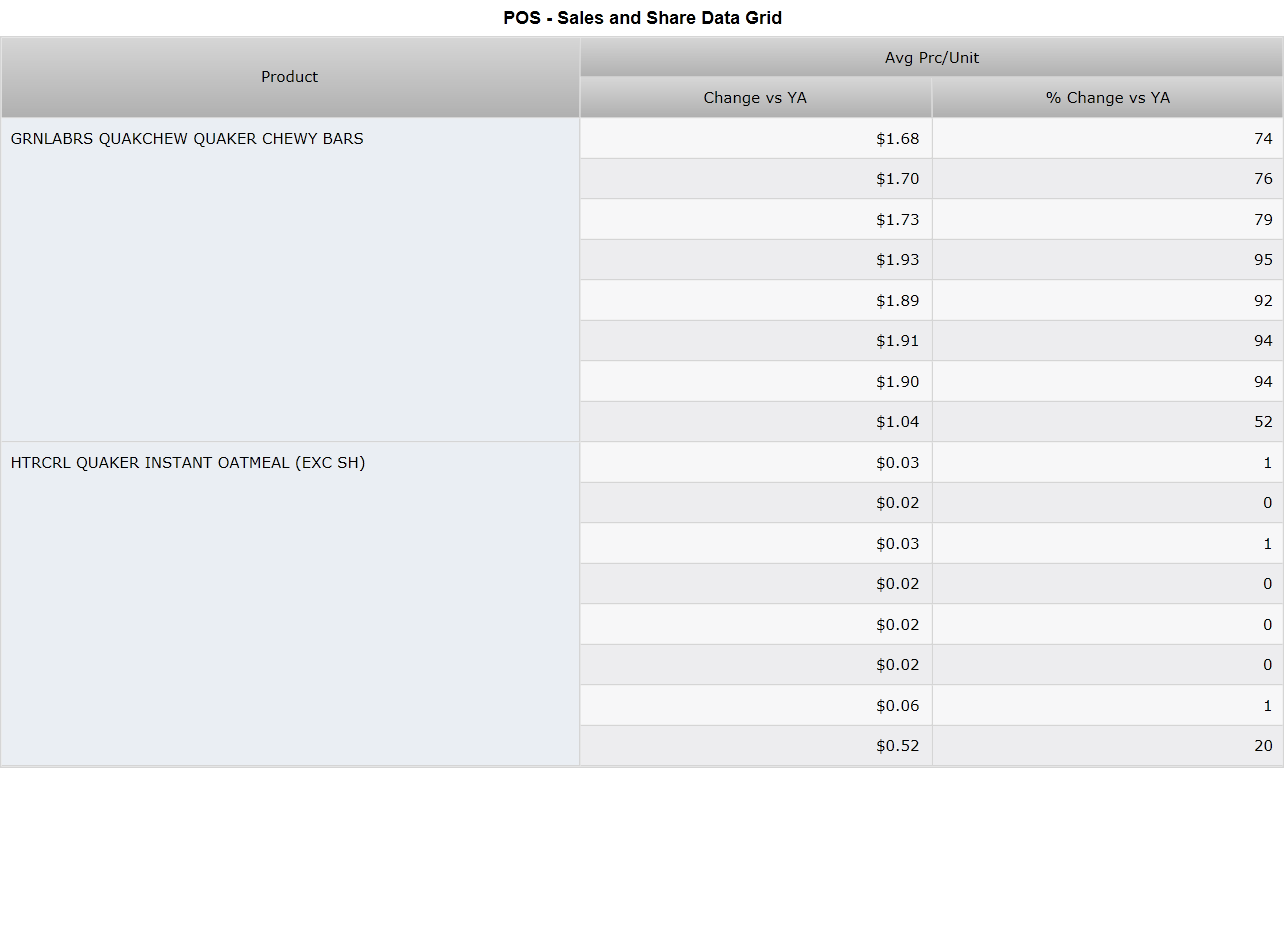The width and height of the screenshot is (1284, 946).
Task: Select the HTRCRL QUAKER INSTANT OATMEAL product row
Action: [x=290, y=604]
